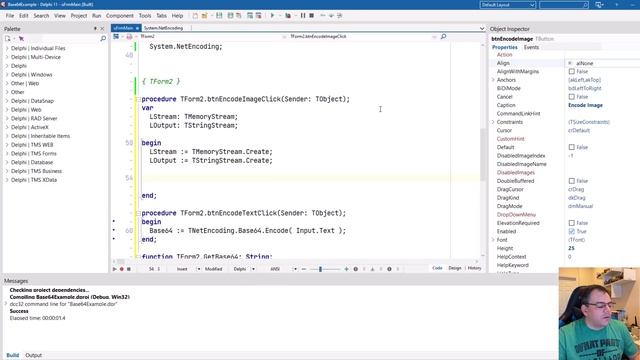Click the New items toolbar icon

[195, 16]
